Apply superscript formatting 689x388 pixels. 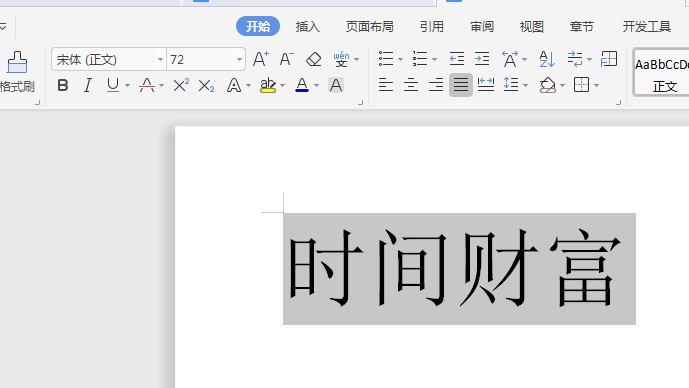click(x=181, y=85)
